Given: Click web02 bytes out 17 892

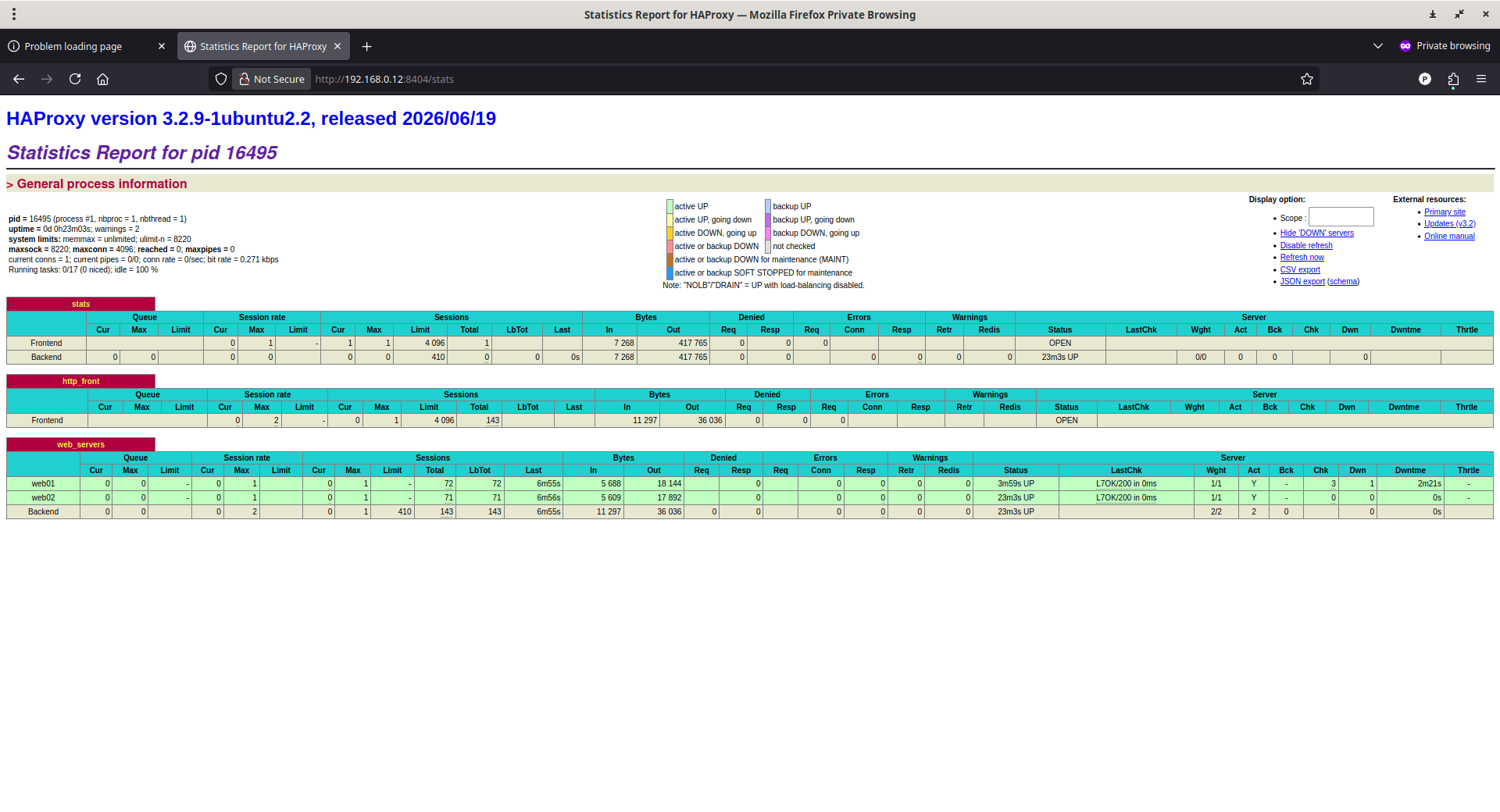Looking at the screenshot, I should (x=653, y=497).
